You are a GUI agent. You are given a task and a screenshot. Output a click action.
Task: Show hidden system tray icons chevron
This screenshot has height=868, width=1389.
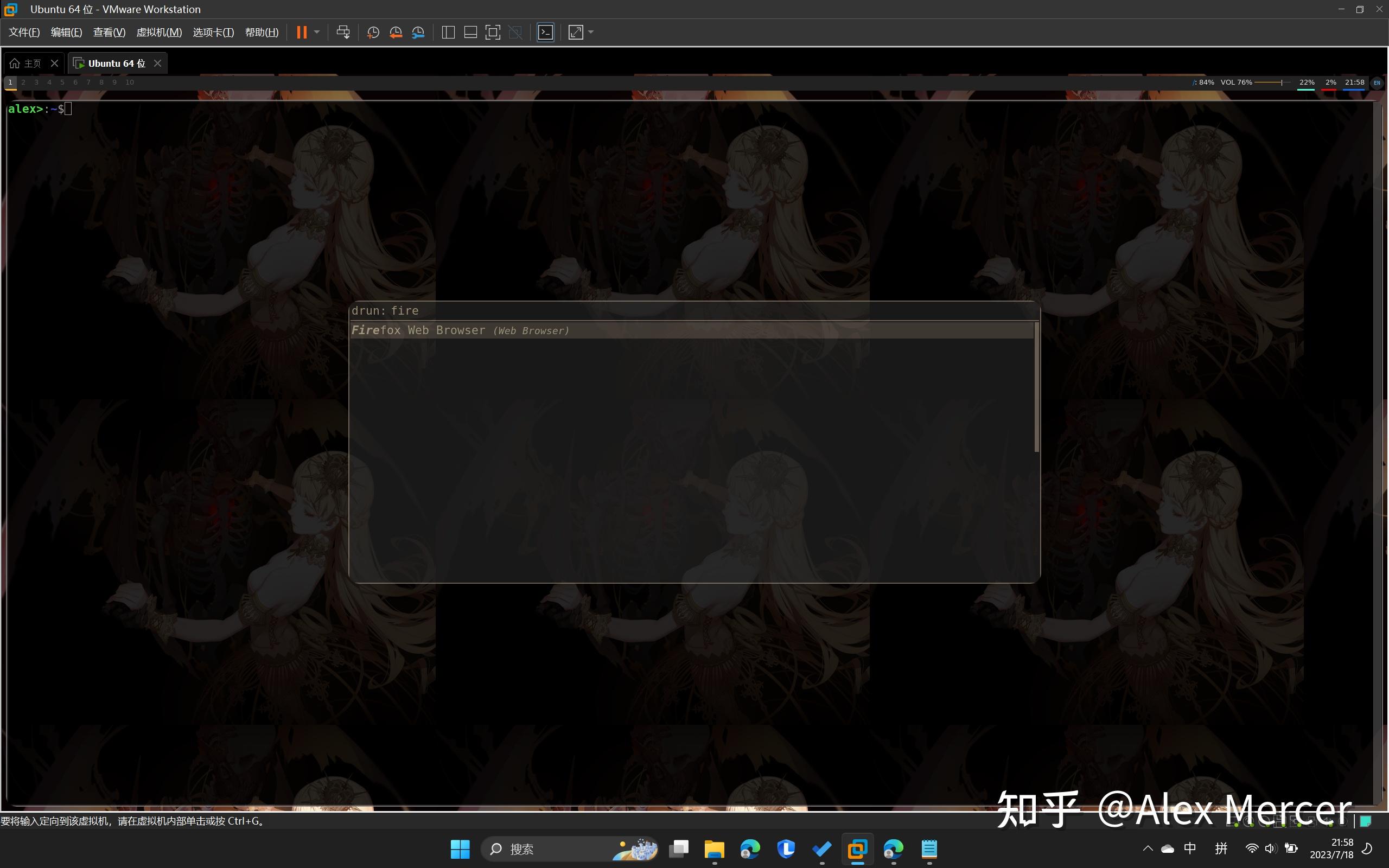(1148, 848)
